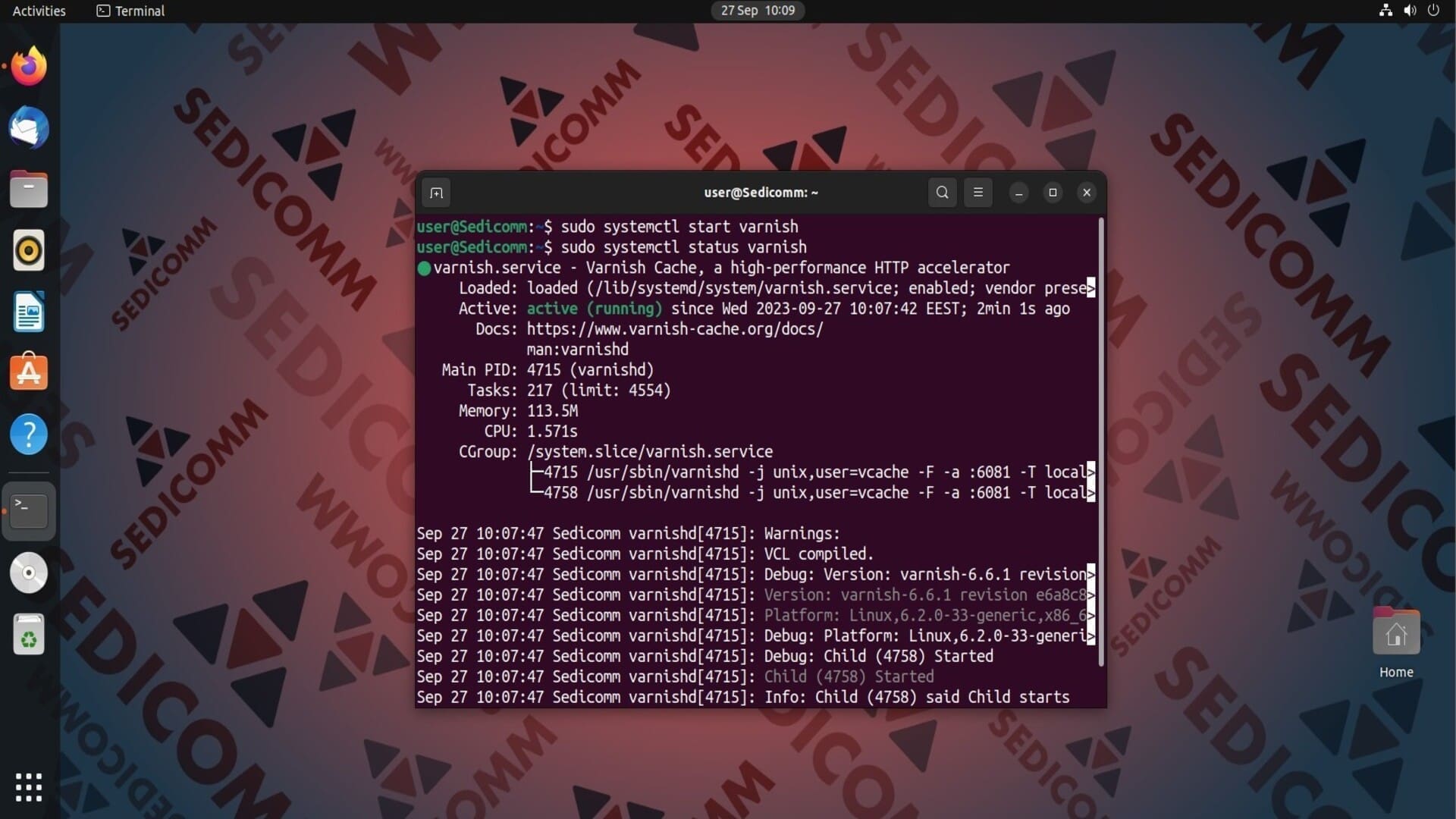The height and width of the screenshot is (819, 1456).
Task: Maximize the terminal window
Action: pos(1053,193)
